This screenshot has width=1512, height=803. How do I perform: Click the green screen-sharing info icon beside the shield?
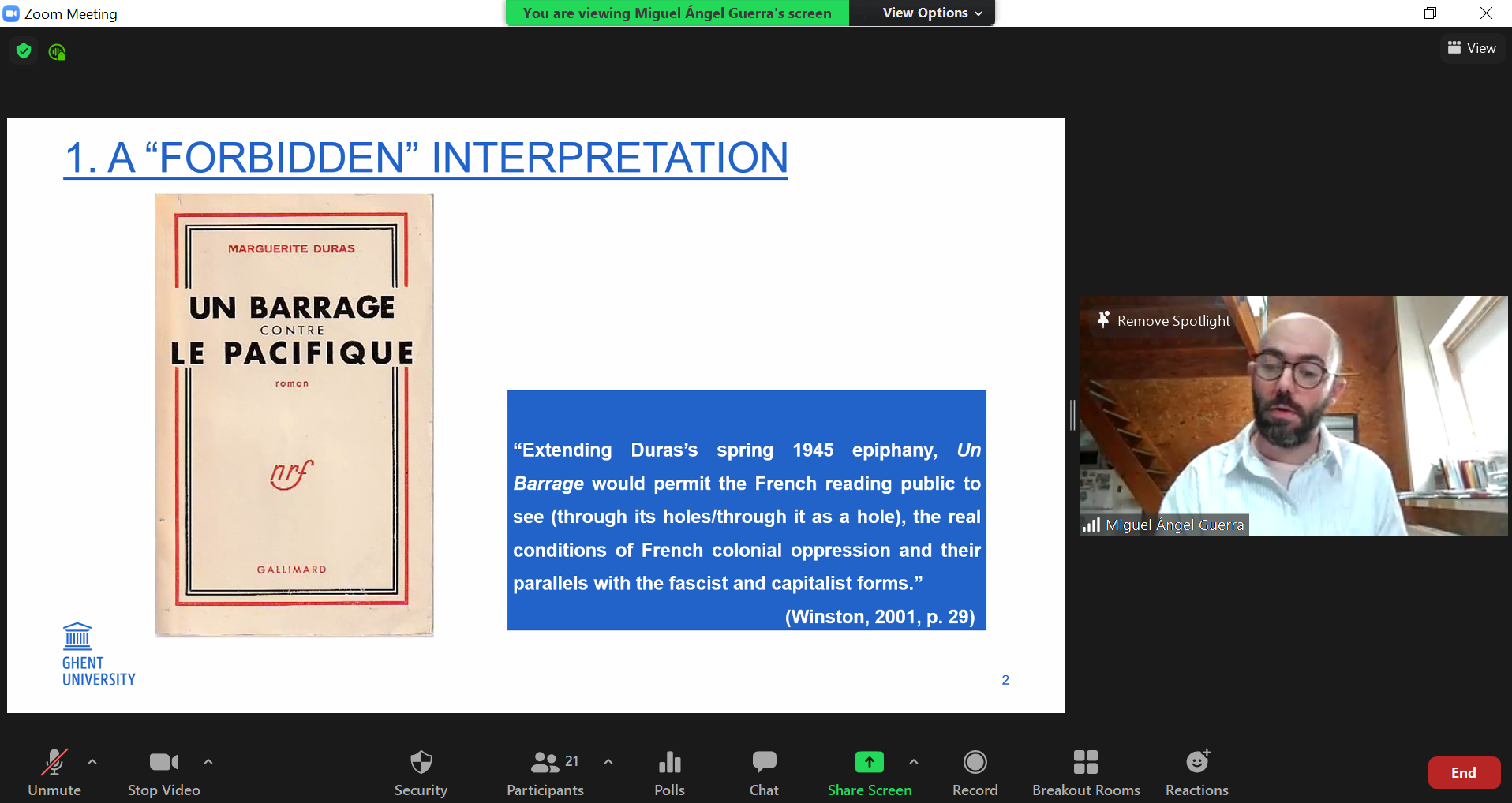point(57,52)
